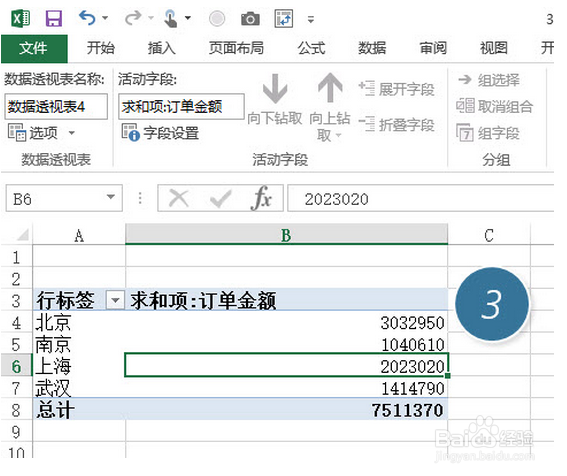Image resolution: width=567 pixels, height=476 pixels.
Task: Select column A header
Action: click(x=79, y=235)
